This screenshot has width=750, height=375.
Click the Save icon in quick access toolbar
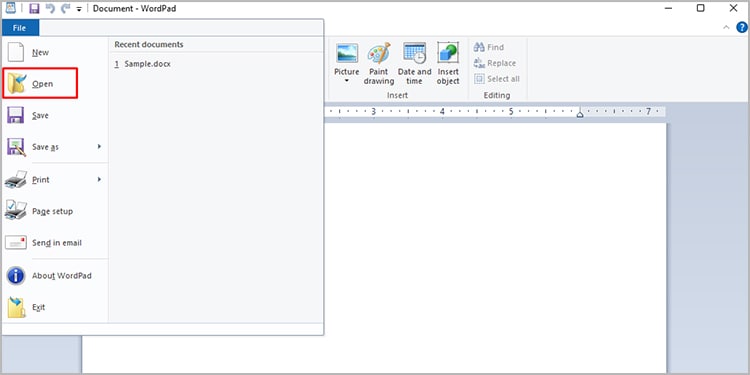click(x=34, y=9)
